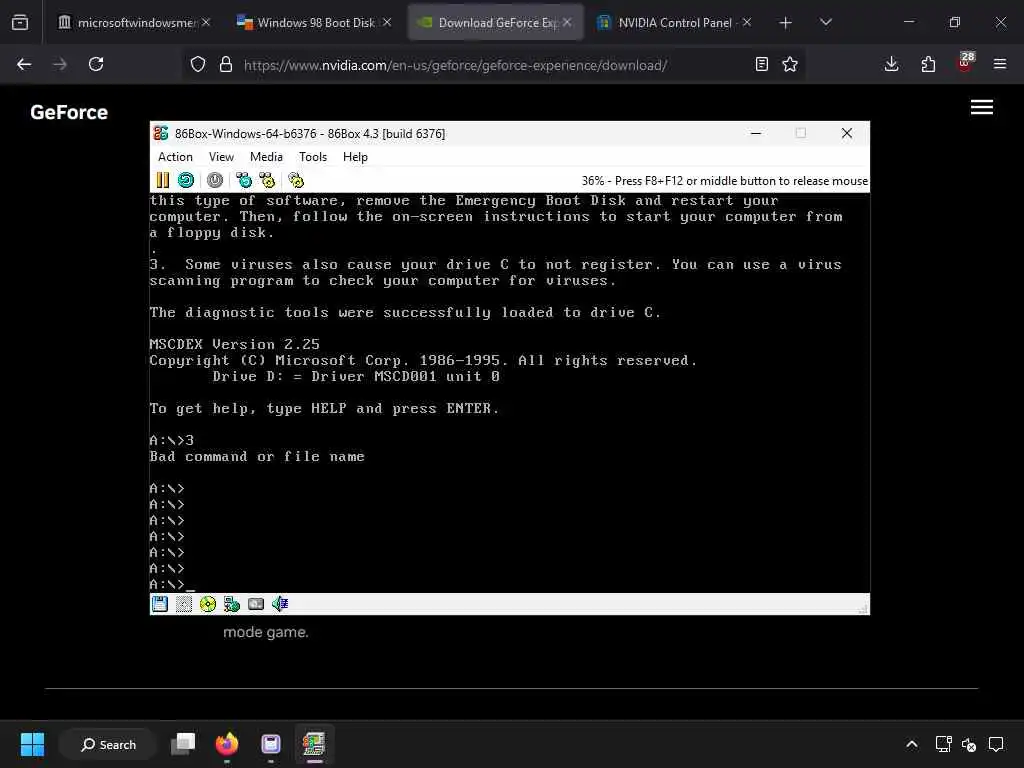Click the muted volume tray icon

[969, 744]
